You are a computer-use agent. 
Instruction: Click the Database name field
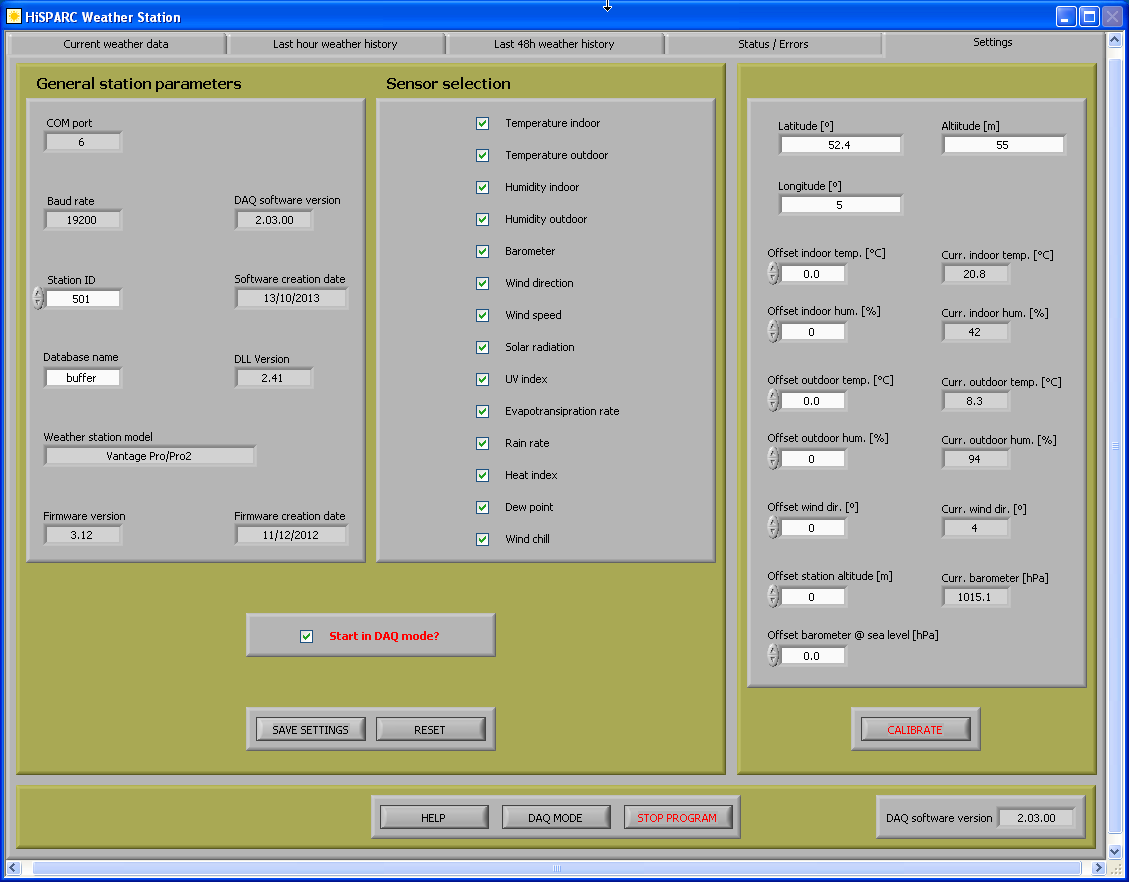[x=82, y=377]
